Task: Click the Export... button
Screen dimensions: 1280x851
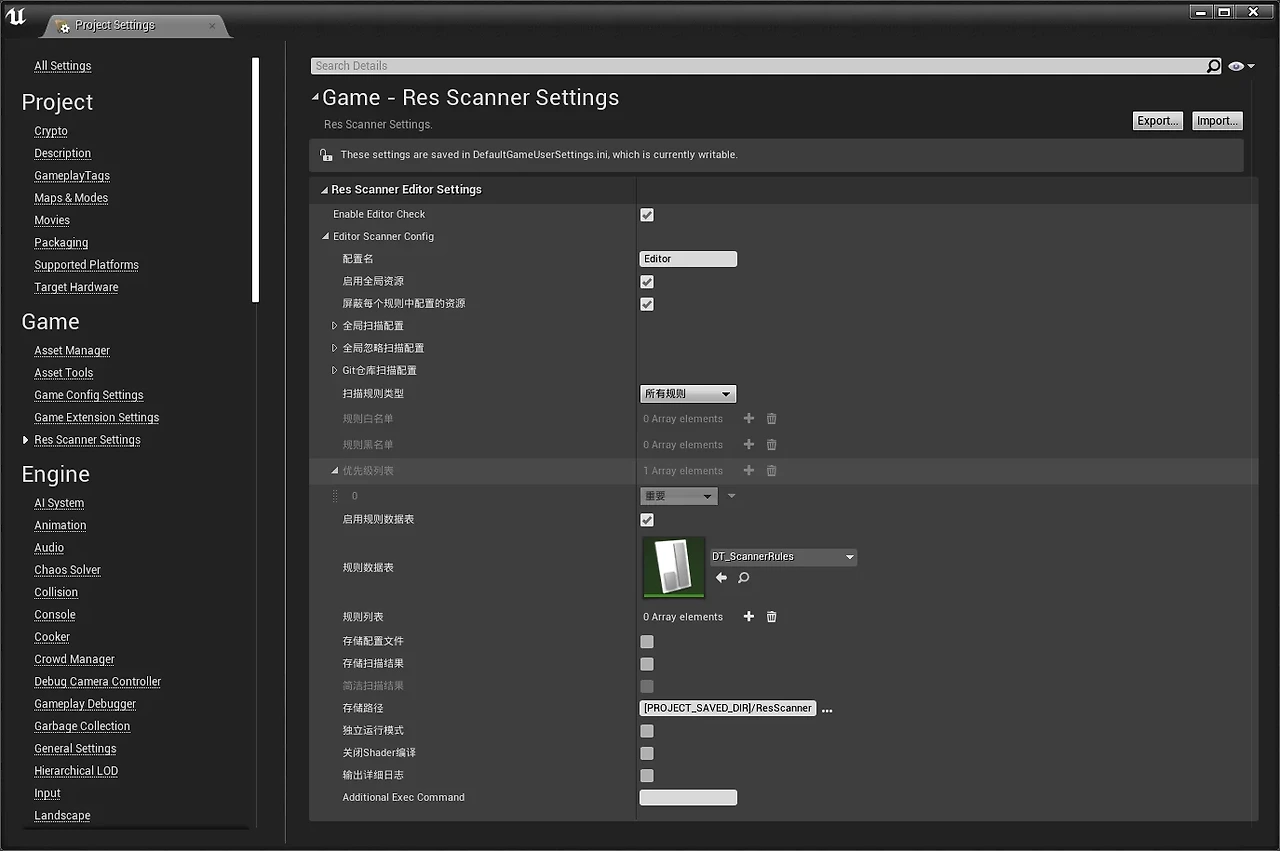Action: tap(1158, 121)
